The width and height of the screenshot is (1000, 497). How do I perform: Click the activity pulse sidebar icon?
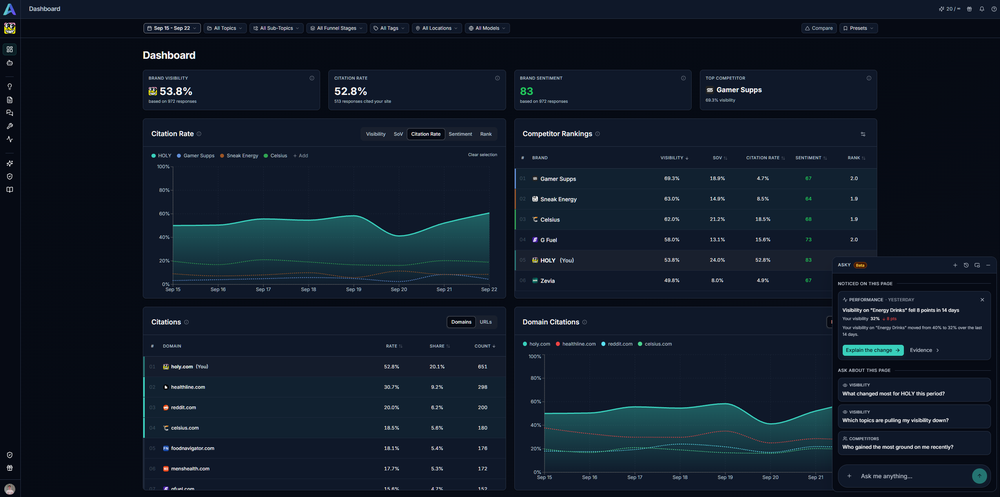pyautogui.click(x=10, y=139)
